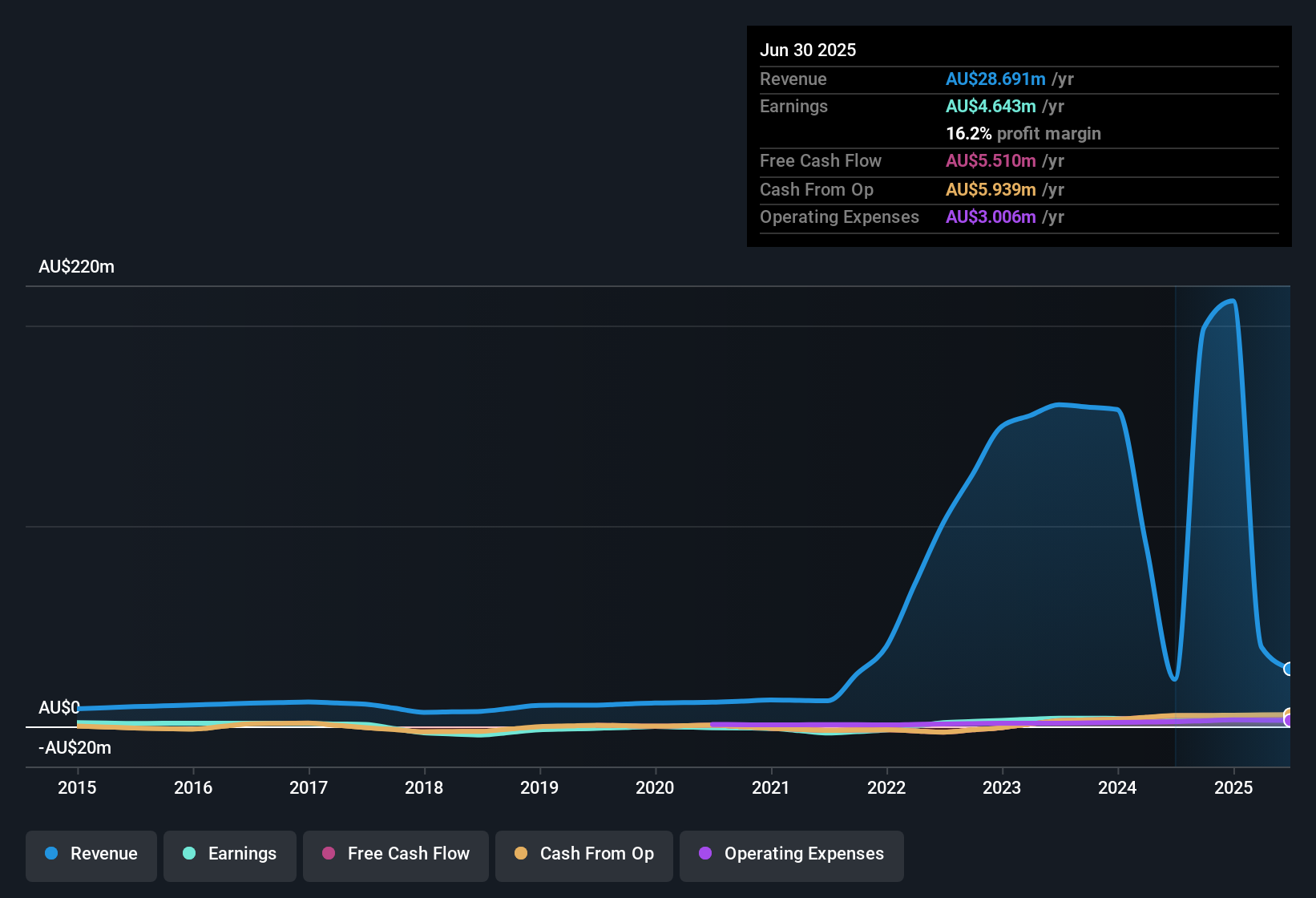This screenshot has width=1316, height=898.
Task: Select the 2020 x-axis label
Action: (x=655, y=787)
